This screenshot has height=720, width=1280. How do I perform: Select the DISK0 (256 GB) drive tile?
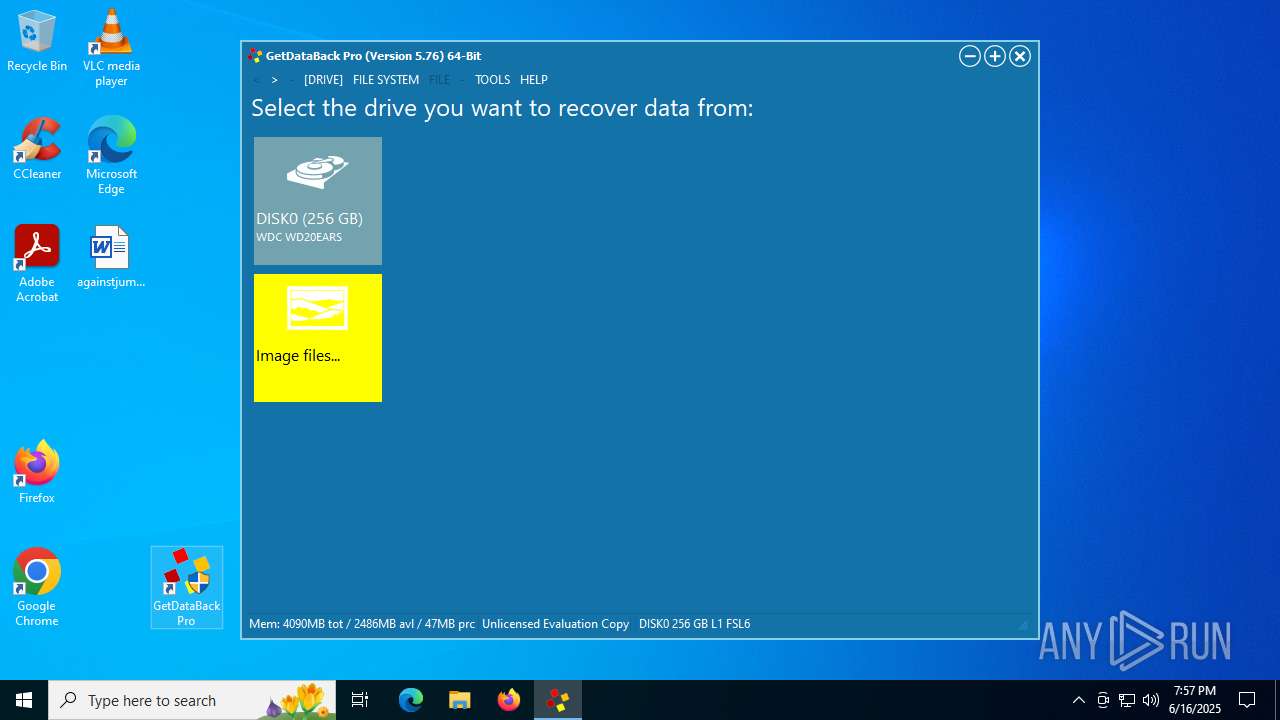[x=318, y=201]
